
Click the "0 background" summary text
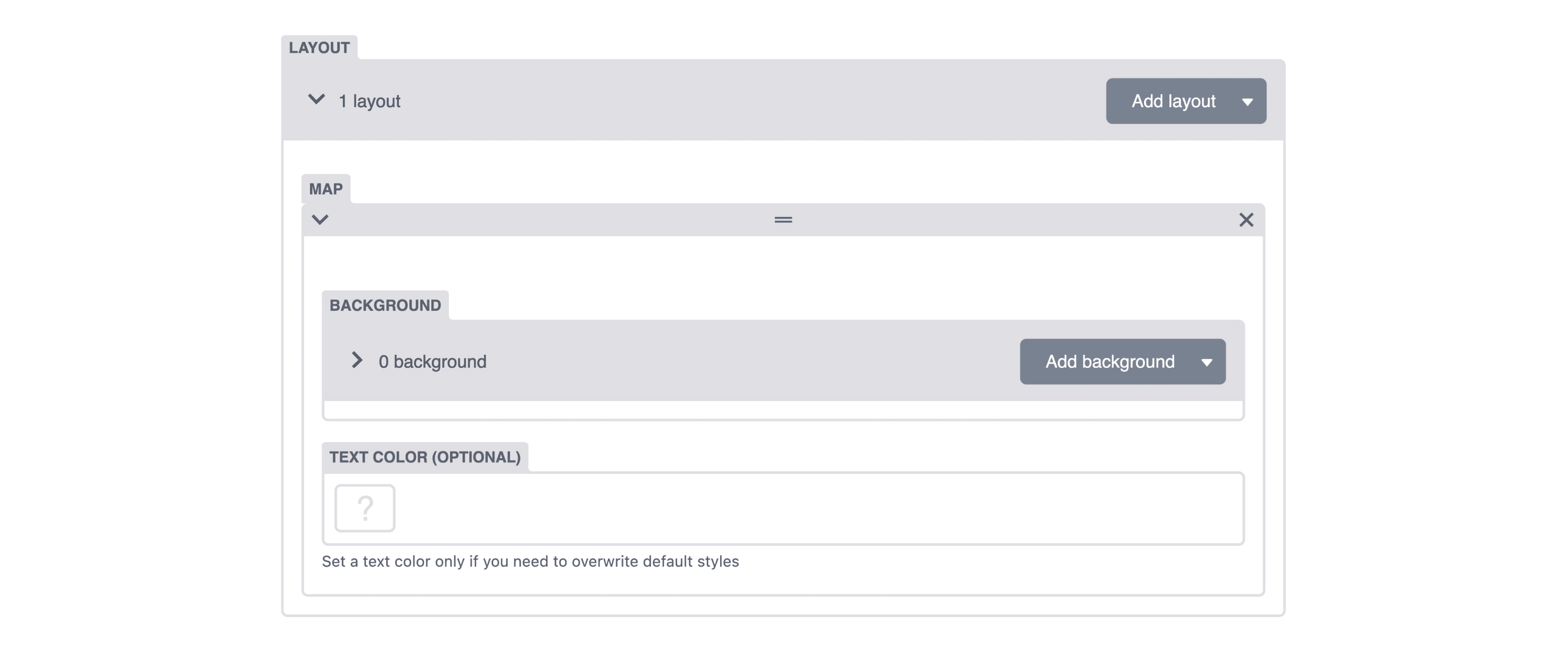pos(432,362)
